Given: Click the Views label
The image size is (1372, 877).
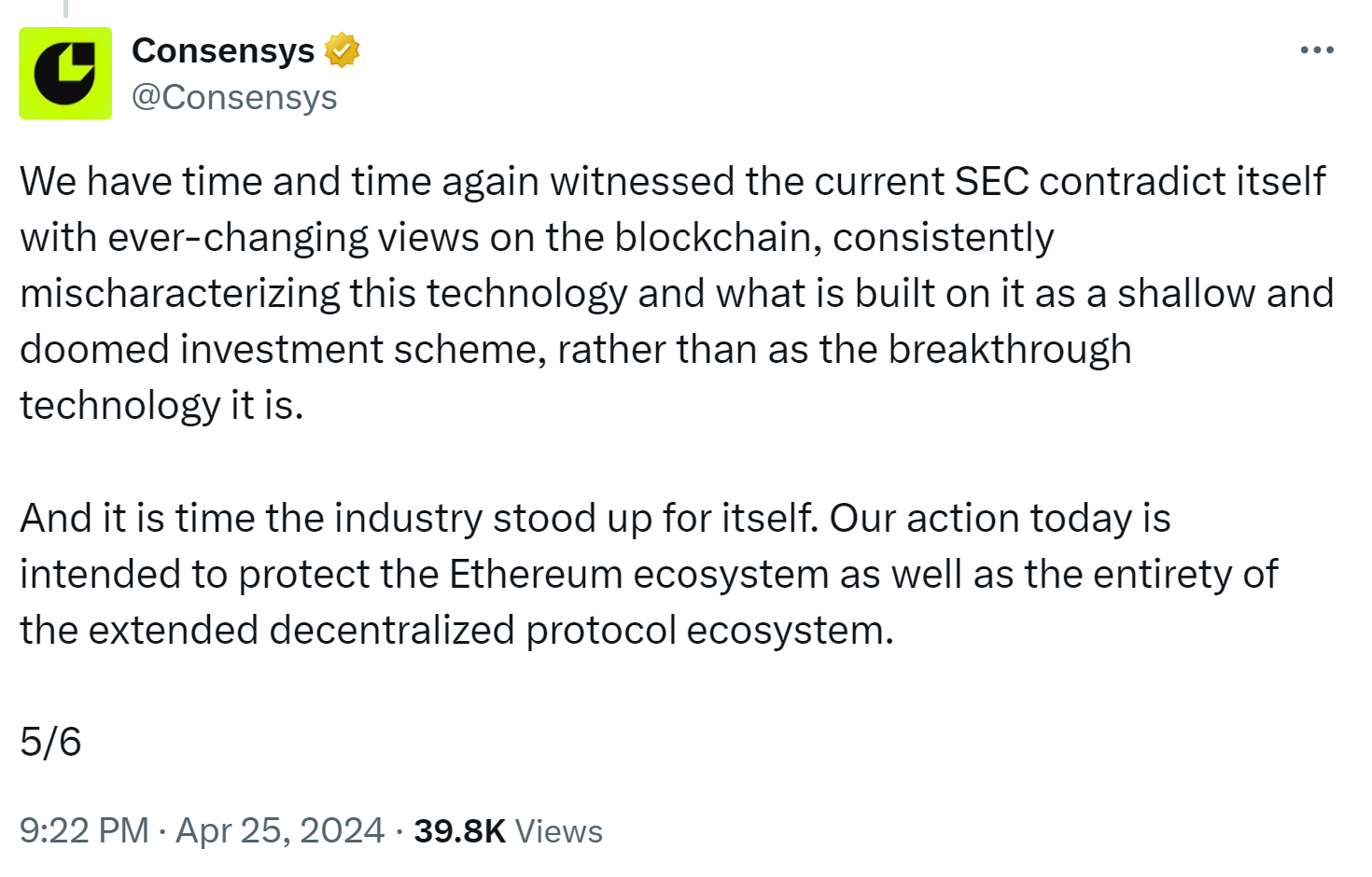Looking at the screenshot, I should point(559,830).
